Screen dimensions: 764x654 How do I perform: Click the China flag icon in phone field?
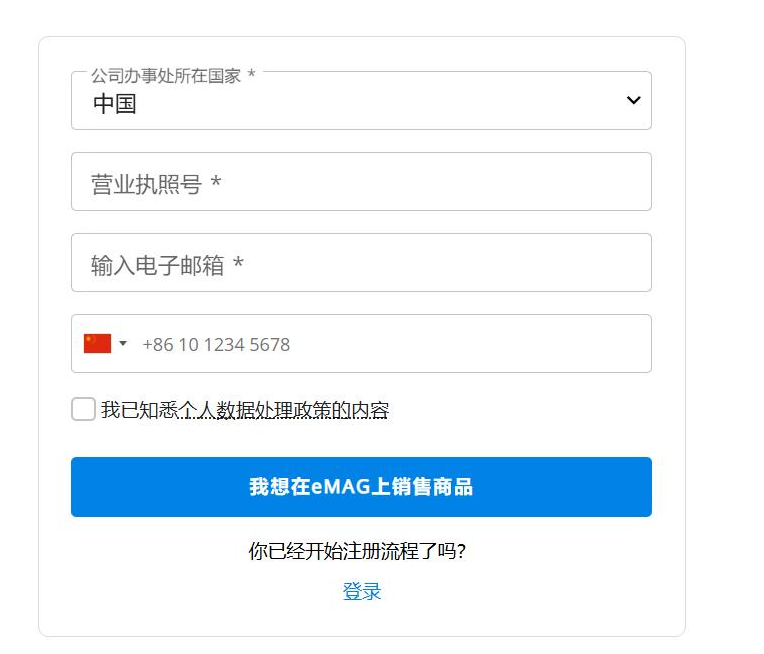tap(97, 344)
